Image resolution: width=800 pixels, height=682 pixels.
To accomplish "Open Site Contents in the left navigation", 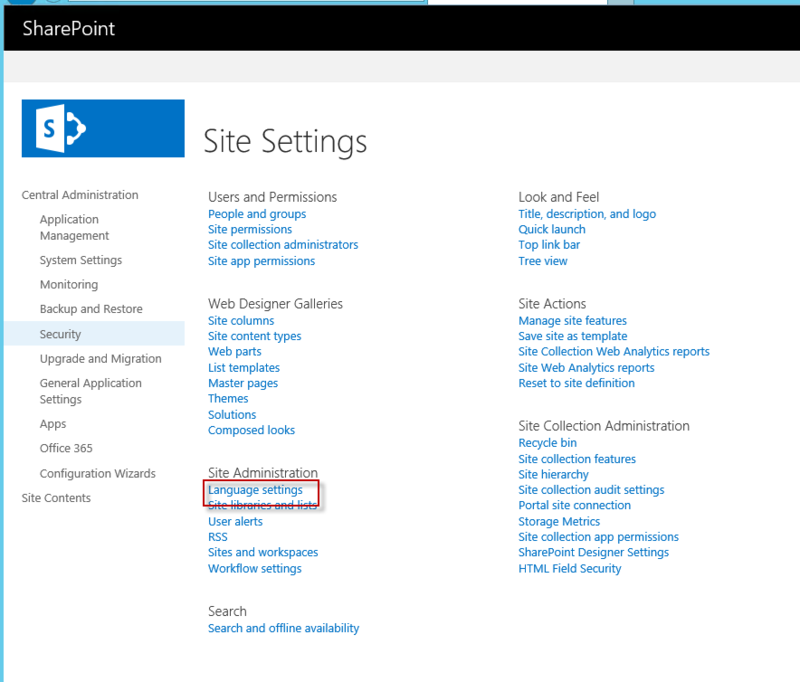I will (56, 498).
